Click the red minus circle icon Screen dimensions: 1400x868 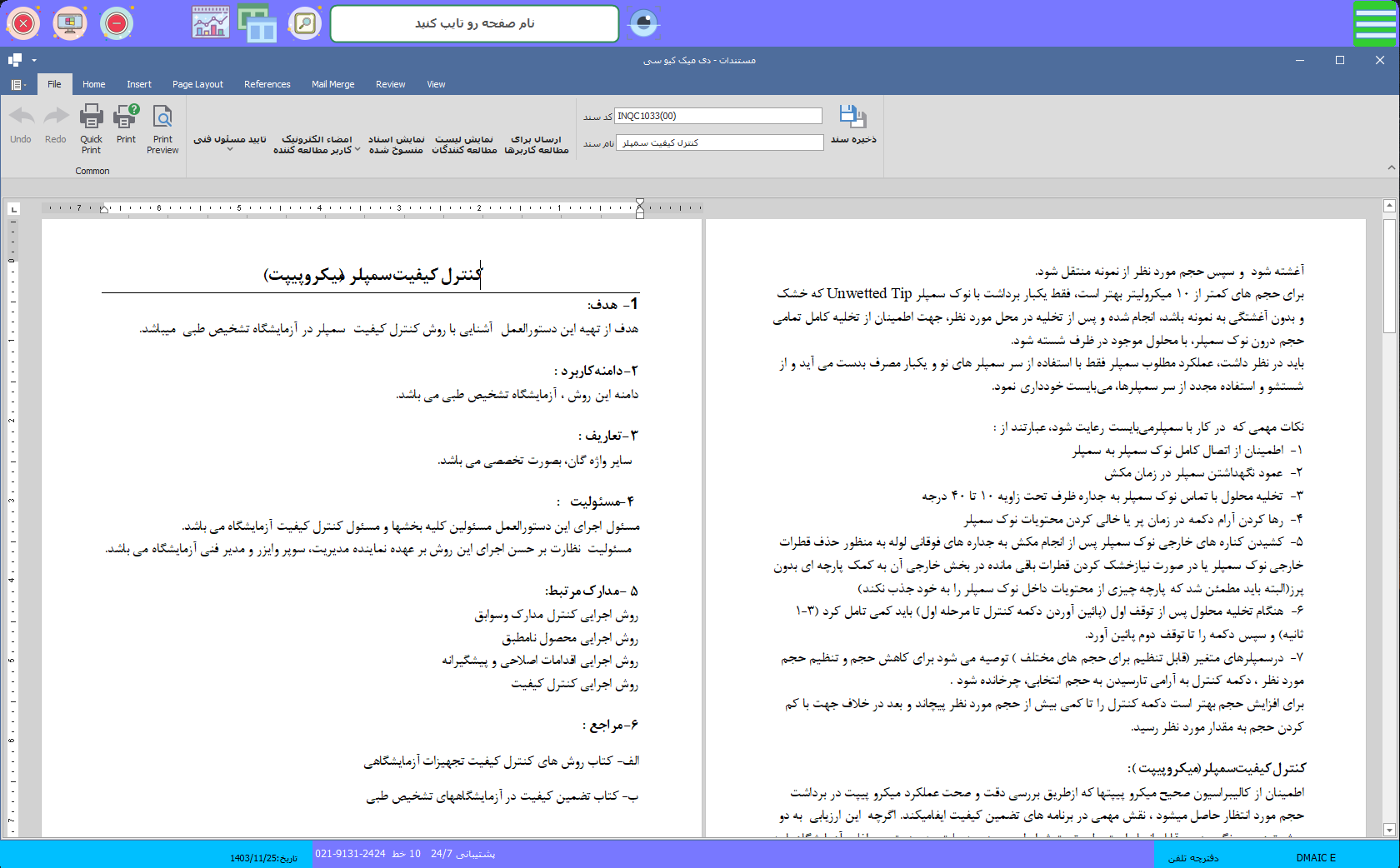click(117, 23)
